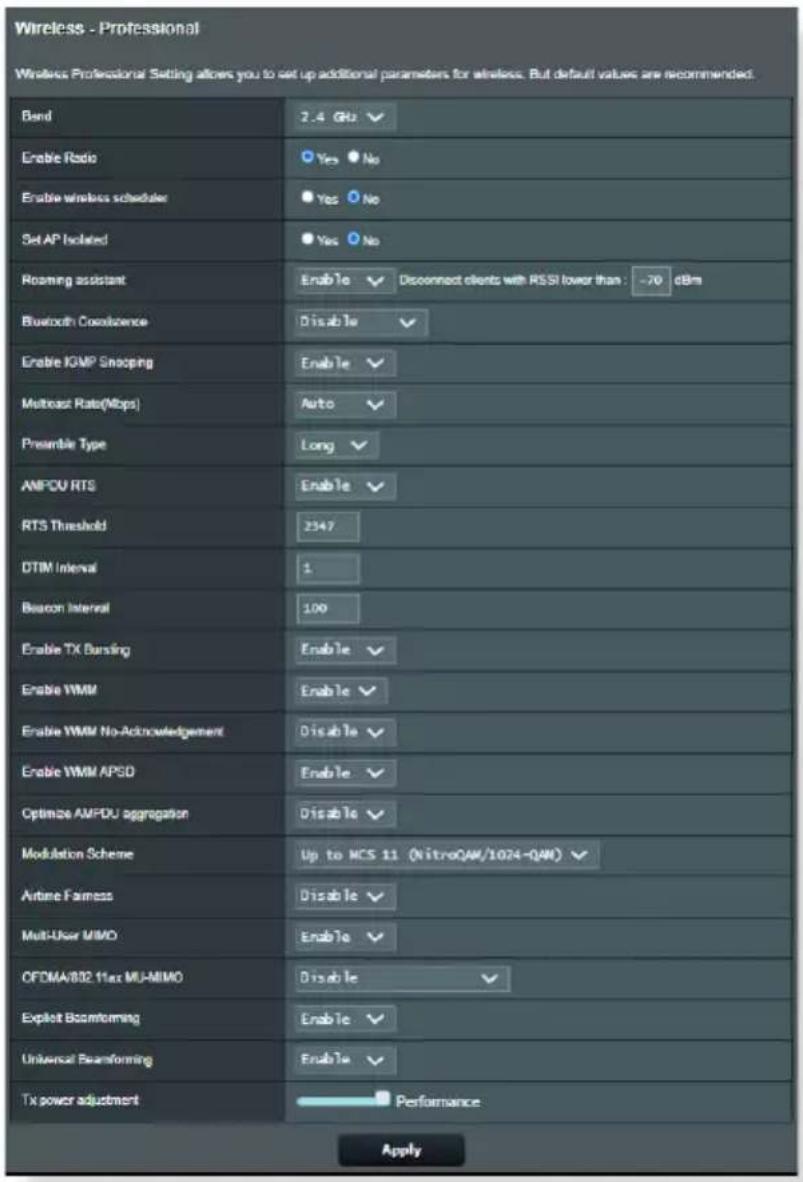Open the WMM No-Acknowledgement dropdown

click(x=344, y=732)
